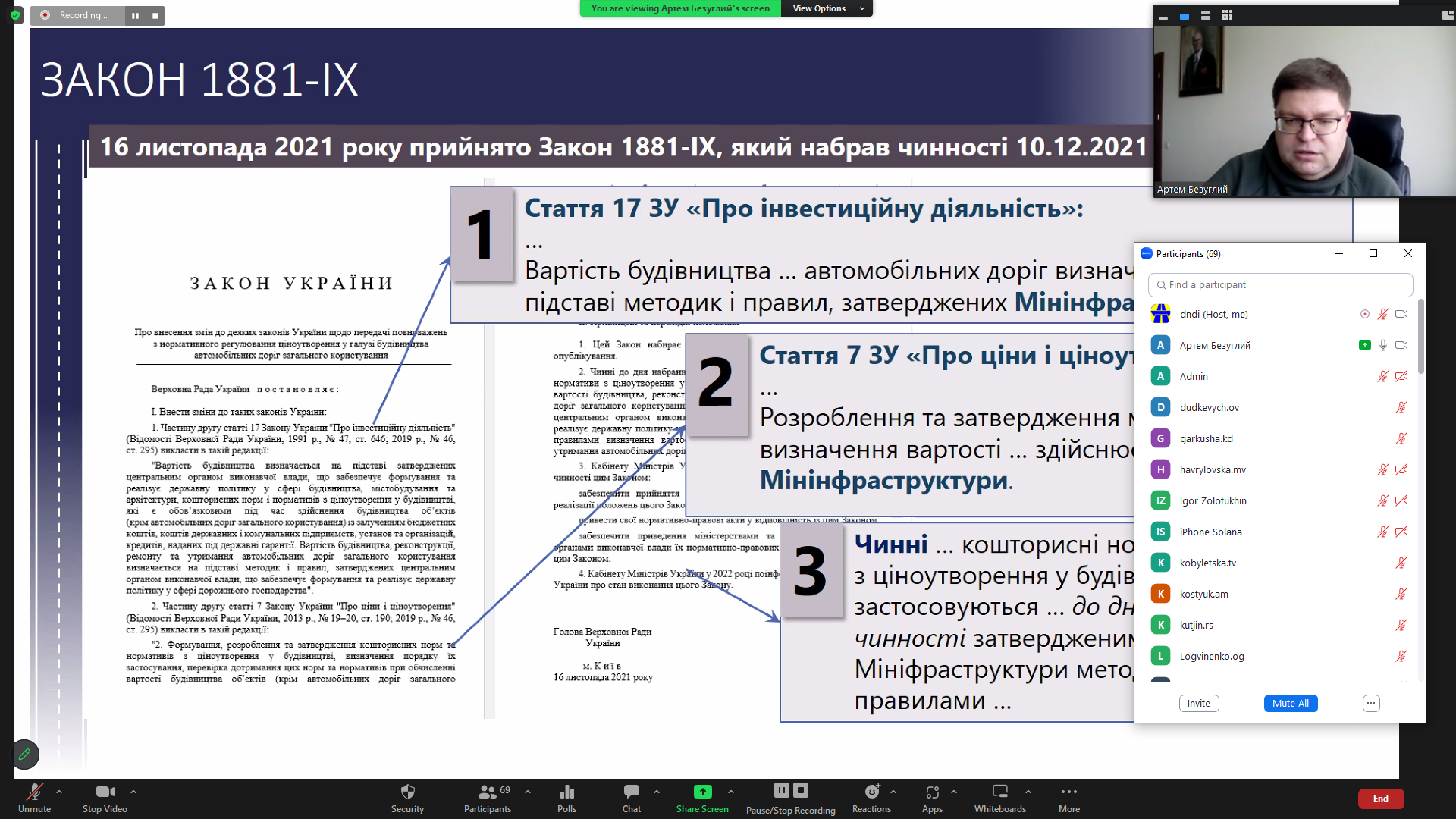Image resolution: width=1456 pixels, height=819 pixels.
Task: Expand Share Screen options arrow
Action: pyautogui.click(x=731, y=792)
